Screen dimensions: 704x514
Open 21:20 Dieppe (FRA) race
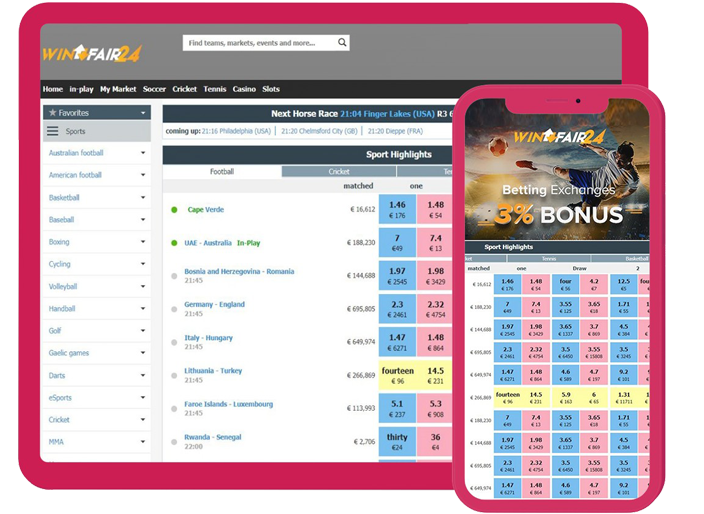[395, 131]
